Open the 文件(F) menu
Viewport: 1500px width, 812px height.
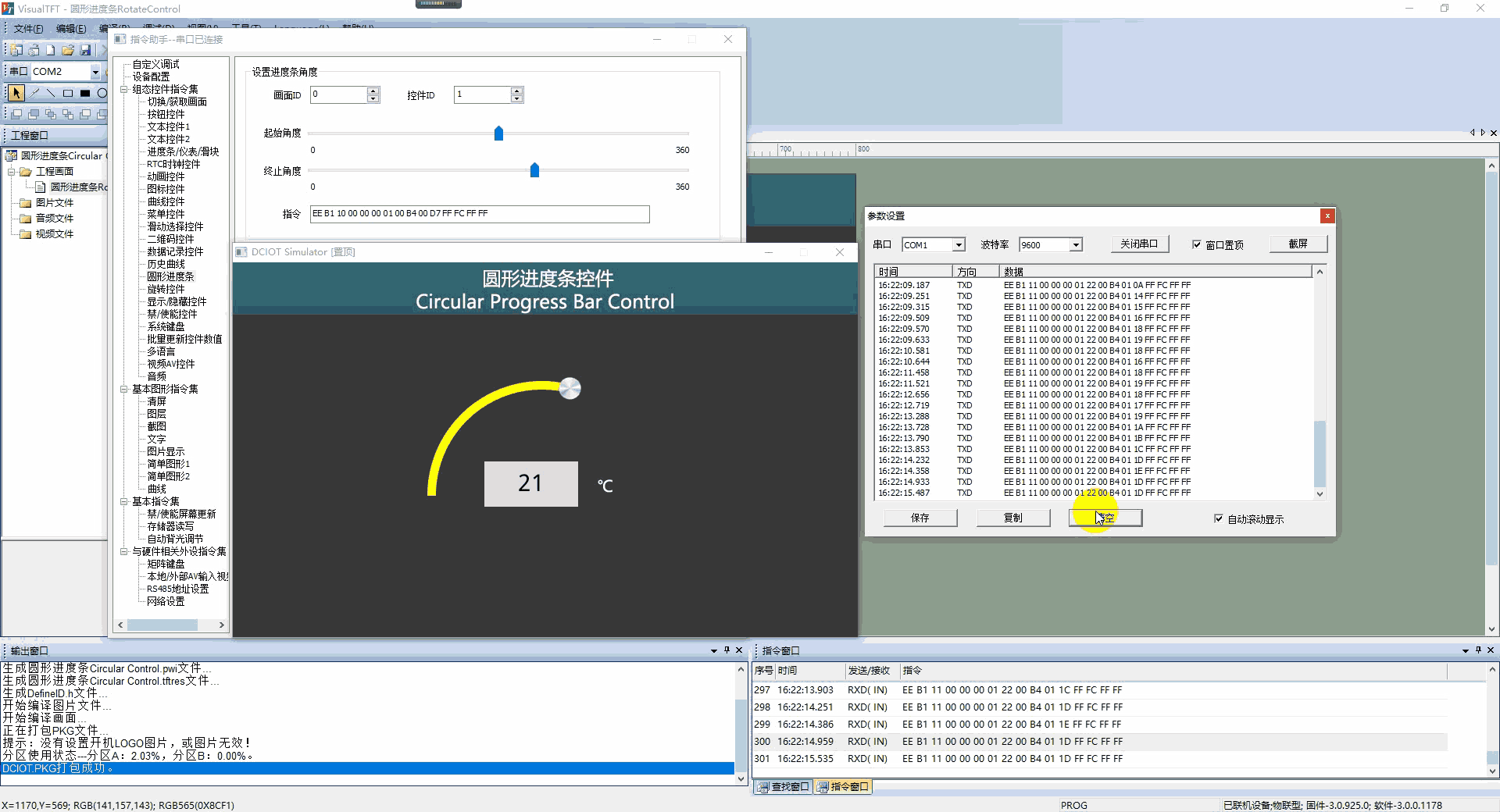[28, 29]
